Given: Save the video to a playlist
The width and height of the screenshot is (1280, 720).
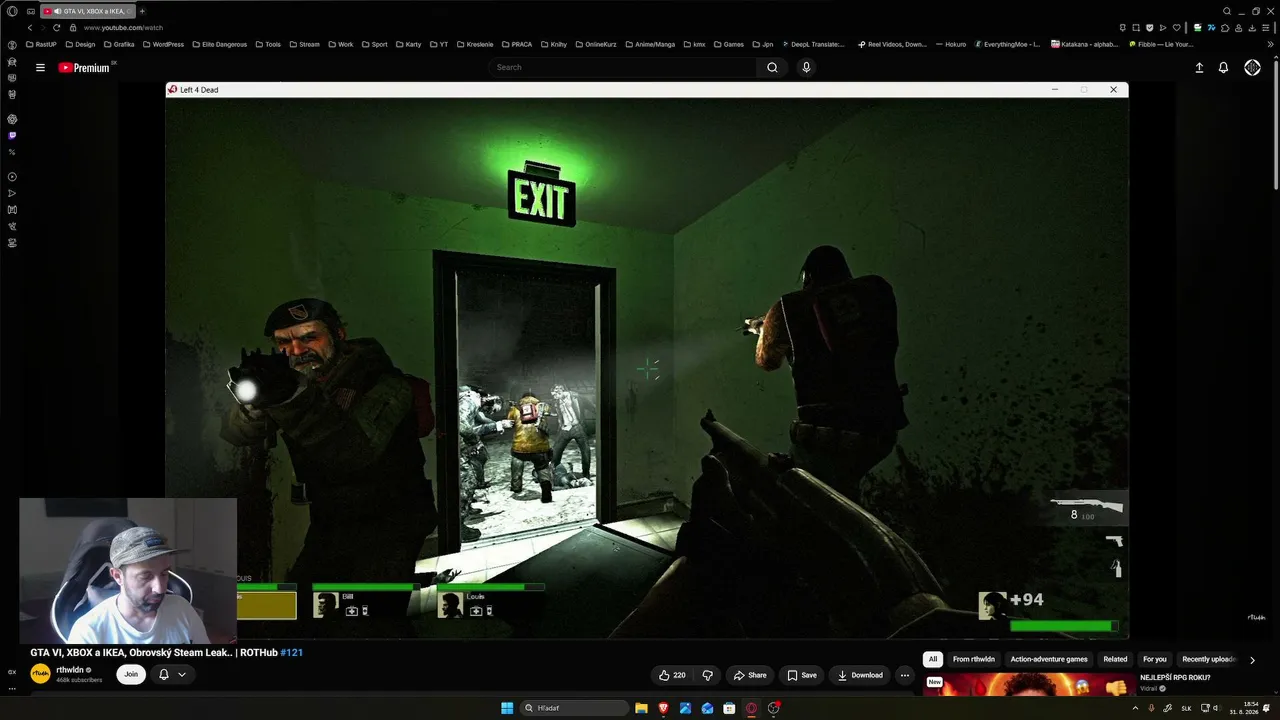Looking at the screenshot, I should pos(802,675).
